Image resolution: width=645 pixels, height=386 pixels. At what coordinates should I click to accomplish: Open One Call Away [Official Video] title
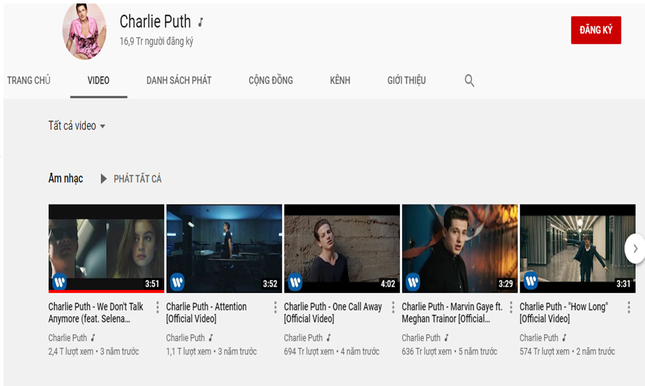click(x=333, y=313)
